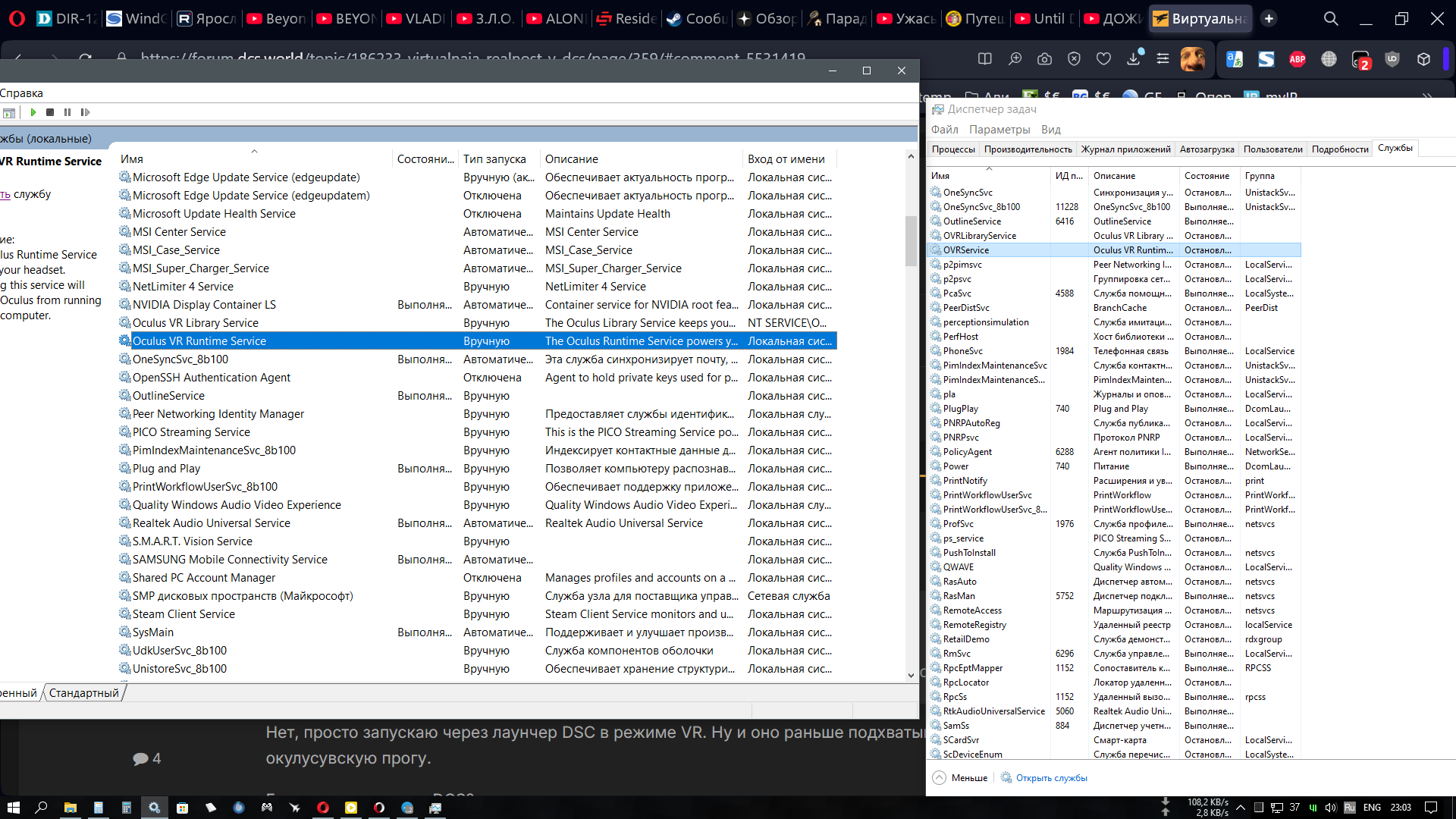Select RtkAudioUniversalService in Task Manager
The height and width of the screenshot is (819, 1456).
tap(1115, 711)
